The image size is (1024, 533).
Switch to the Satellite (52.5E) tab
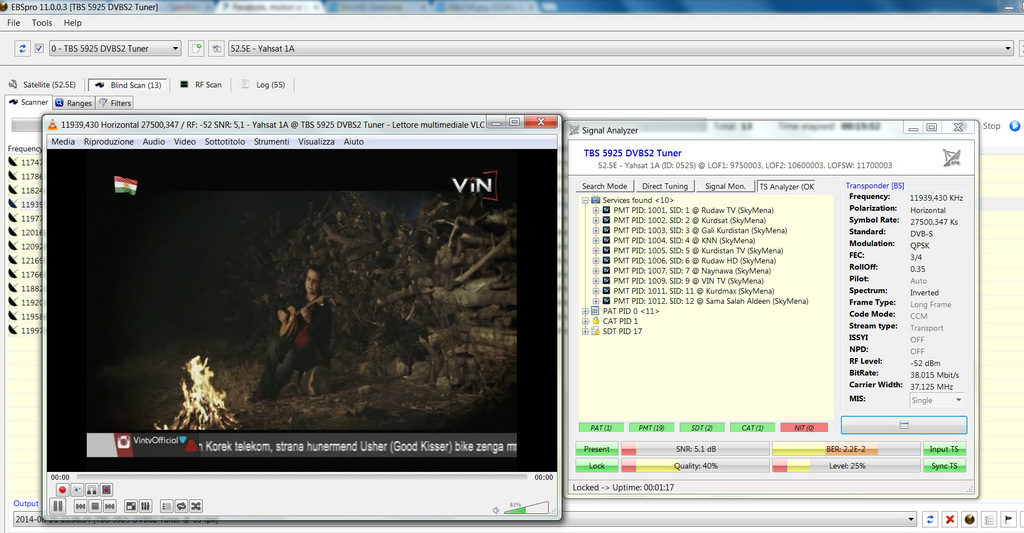click(42, 85)
